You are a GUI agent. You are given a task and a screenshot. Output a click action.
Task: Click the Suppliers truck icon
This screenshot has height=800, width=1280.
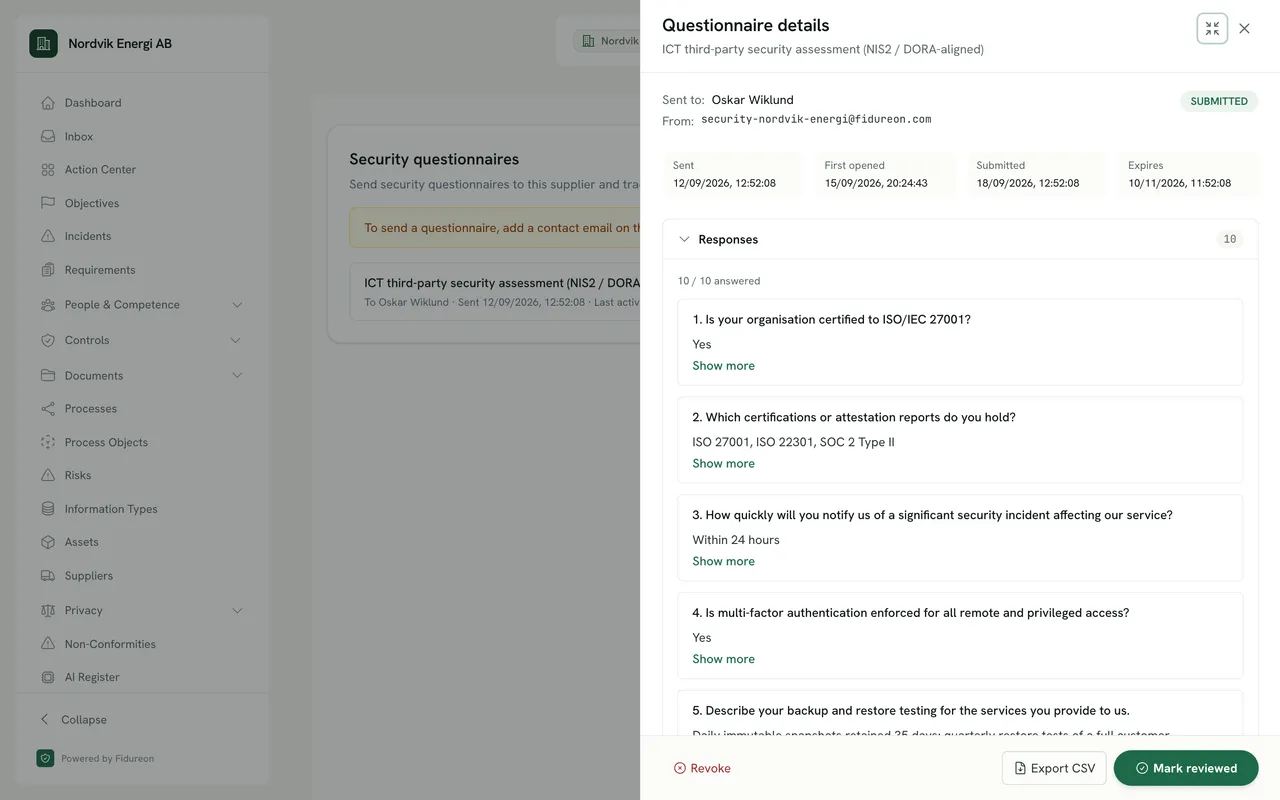click(48, 576)
